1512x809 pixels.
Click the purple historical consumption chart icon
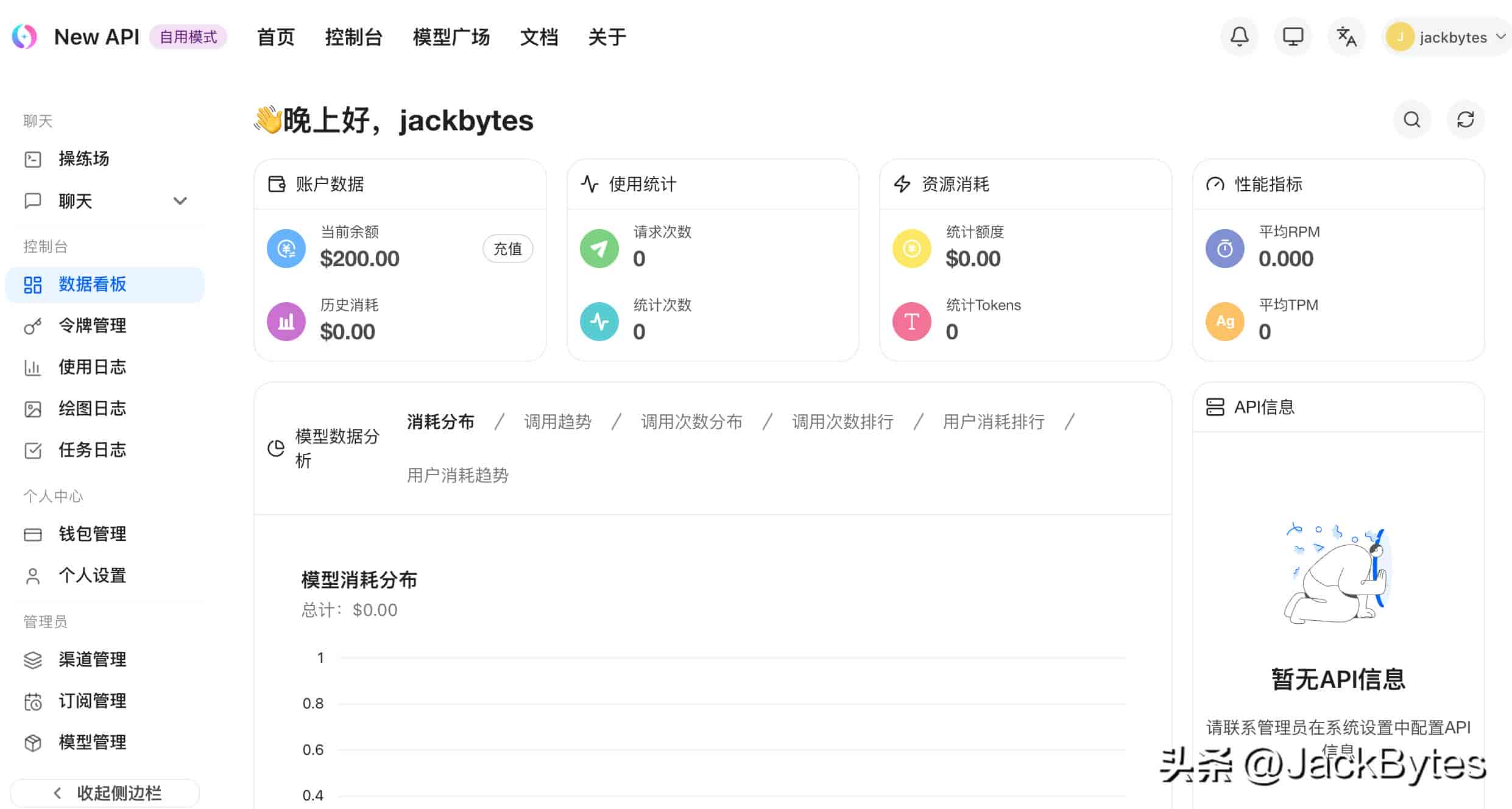[x=286, y=322]
